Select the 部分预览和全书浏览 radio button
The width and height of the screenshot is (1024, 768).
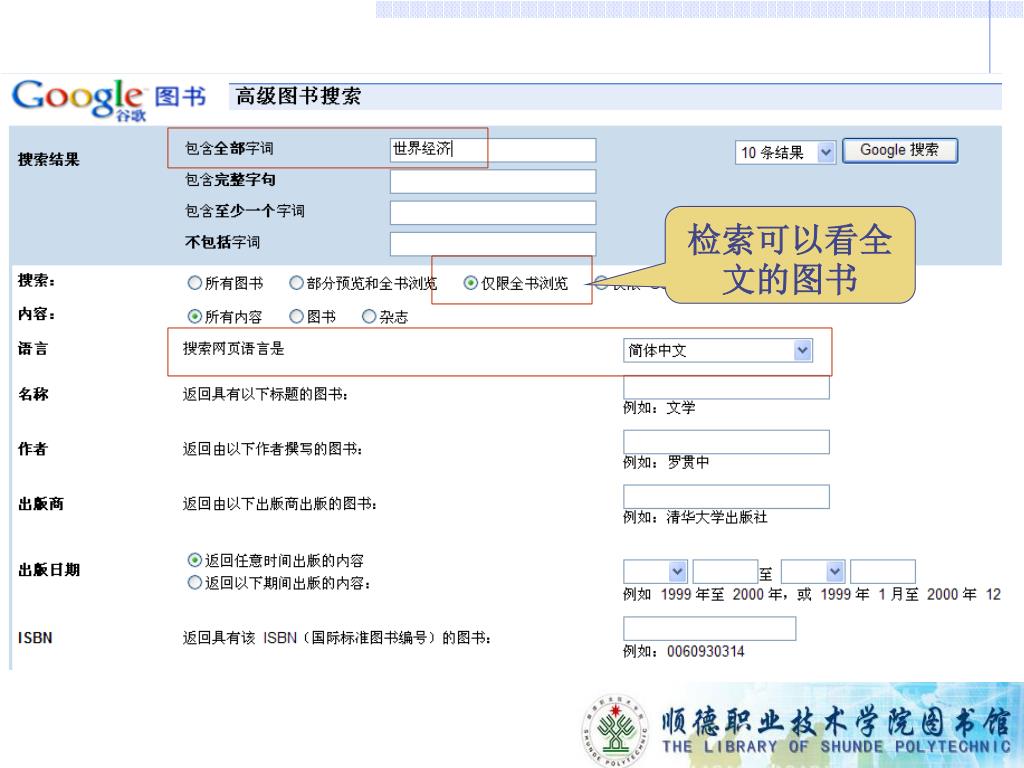296,283
